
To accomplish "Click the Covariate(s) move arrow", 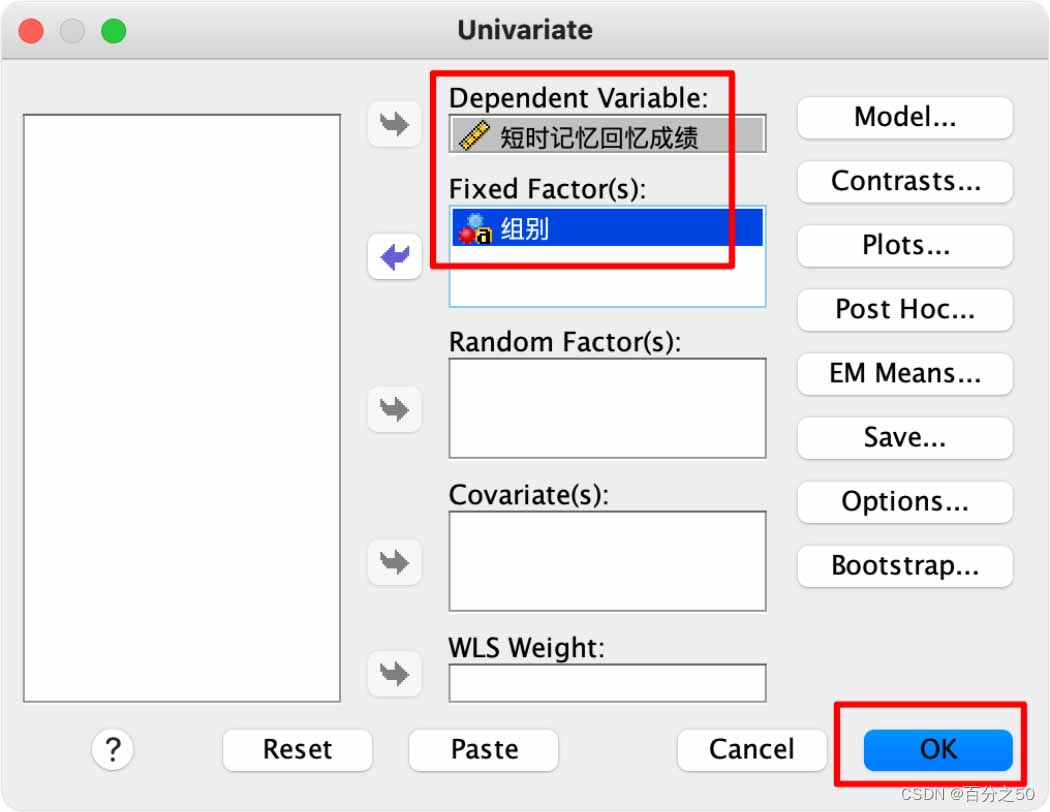I will [394, 562].
